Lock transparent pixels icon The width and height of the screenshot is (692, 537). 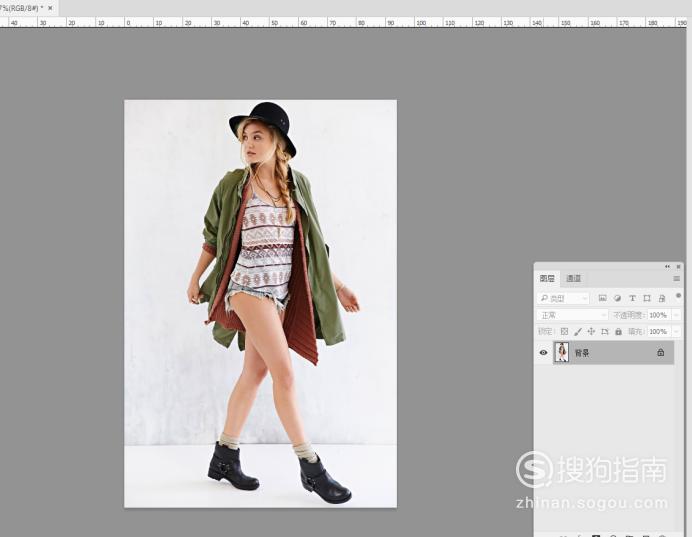564,331
